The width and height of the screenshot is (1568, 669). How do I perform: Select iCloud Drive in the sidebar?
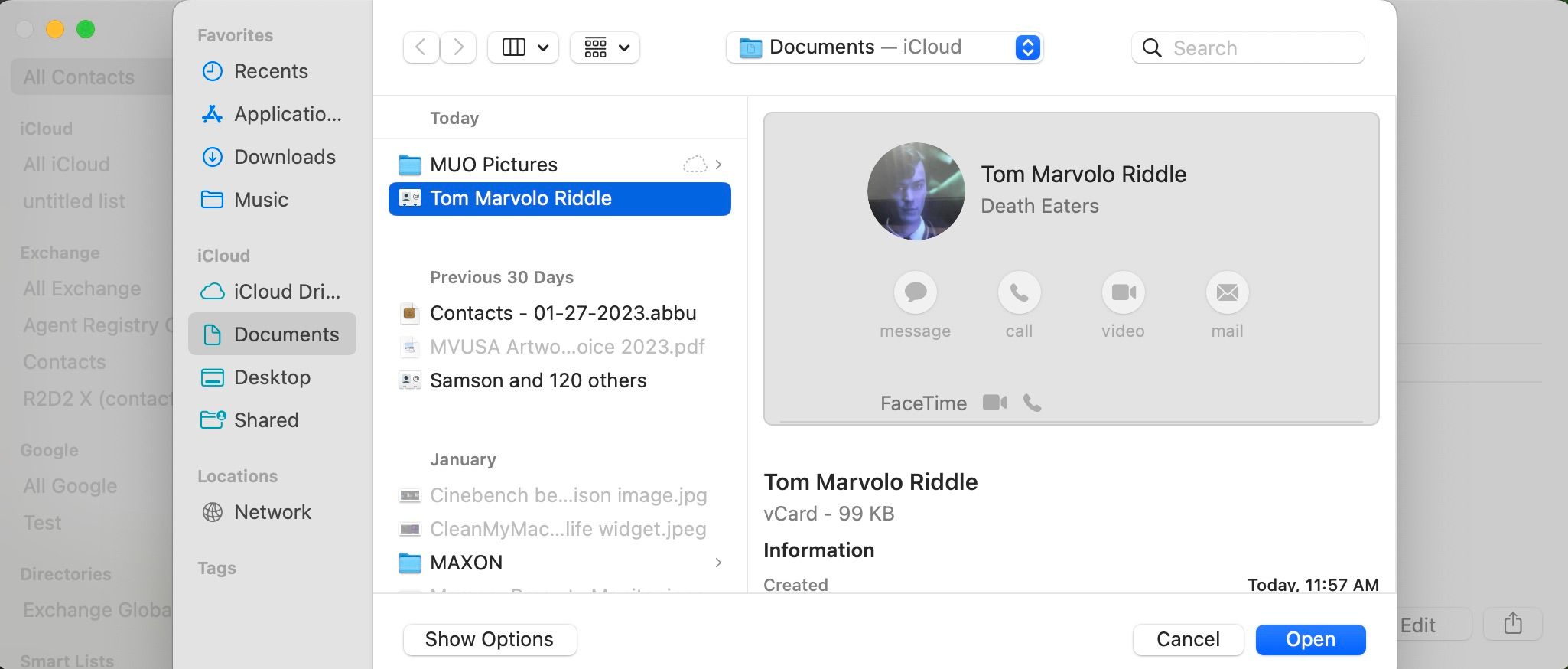286,292
